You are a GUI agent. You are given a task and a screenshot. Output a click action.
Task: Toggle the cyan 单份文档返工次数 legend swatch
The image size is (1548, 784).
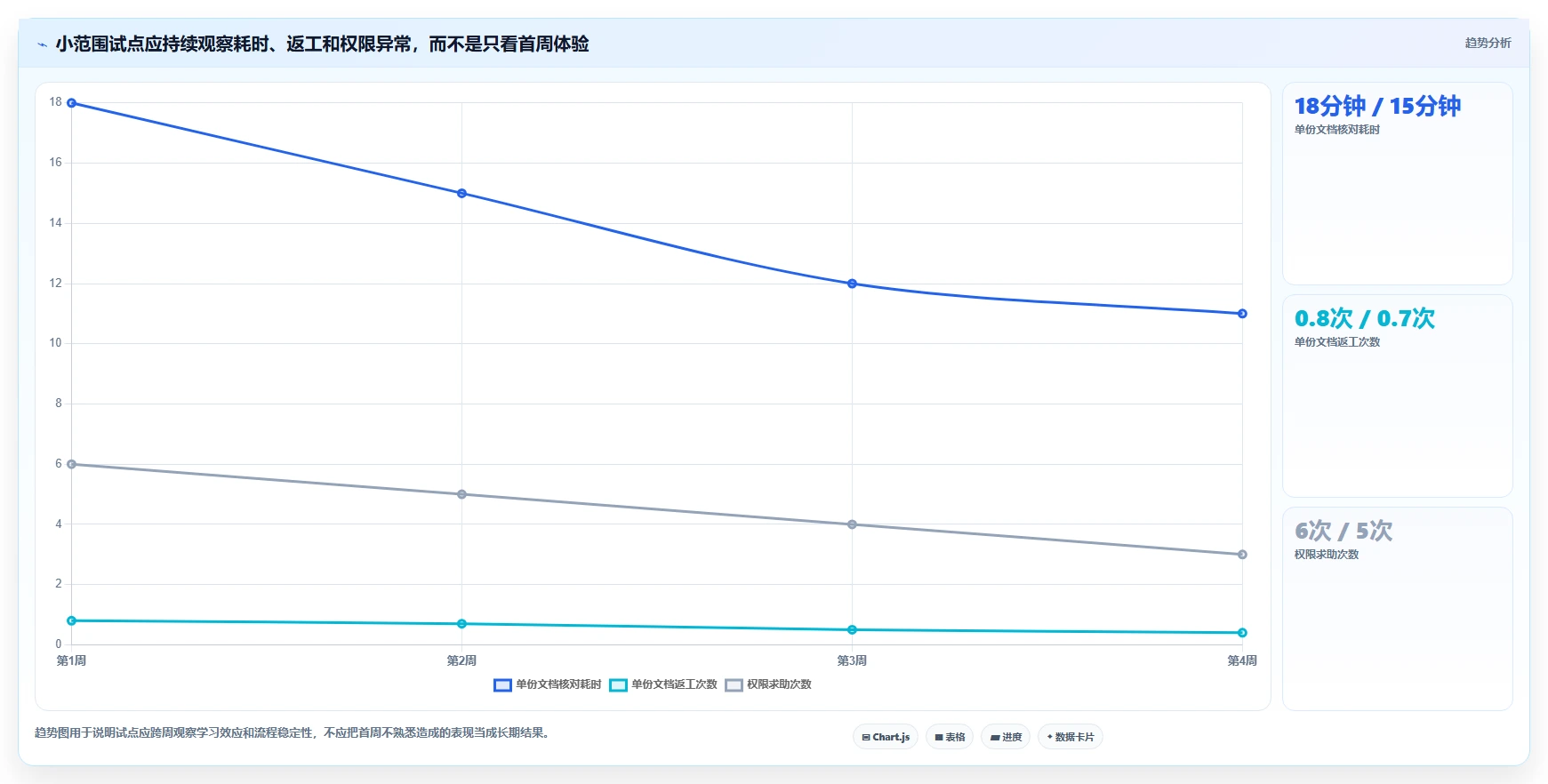(618, 684)
